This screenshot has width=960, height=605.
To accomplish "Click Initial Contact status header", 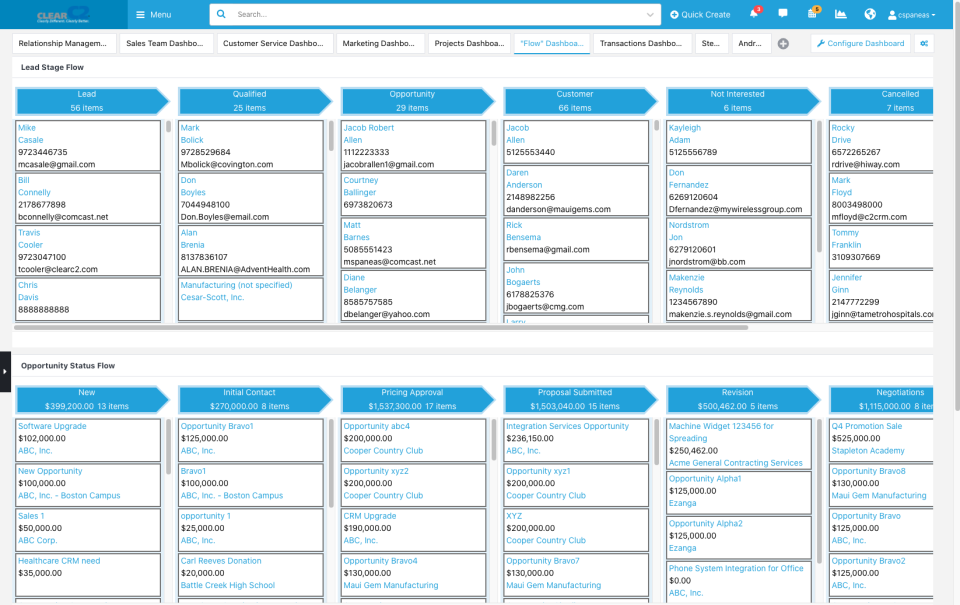I will point(255,399).
